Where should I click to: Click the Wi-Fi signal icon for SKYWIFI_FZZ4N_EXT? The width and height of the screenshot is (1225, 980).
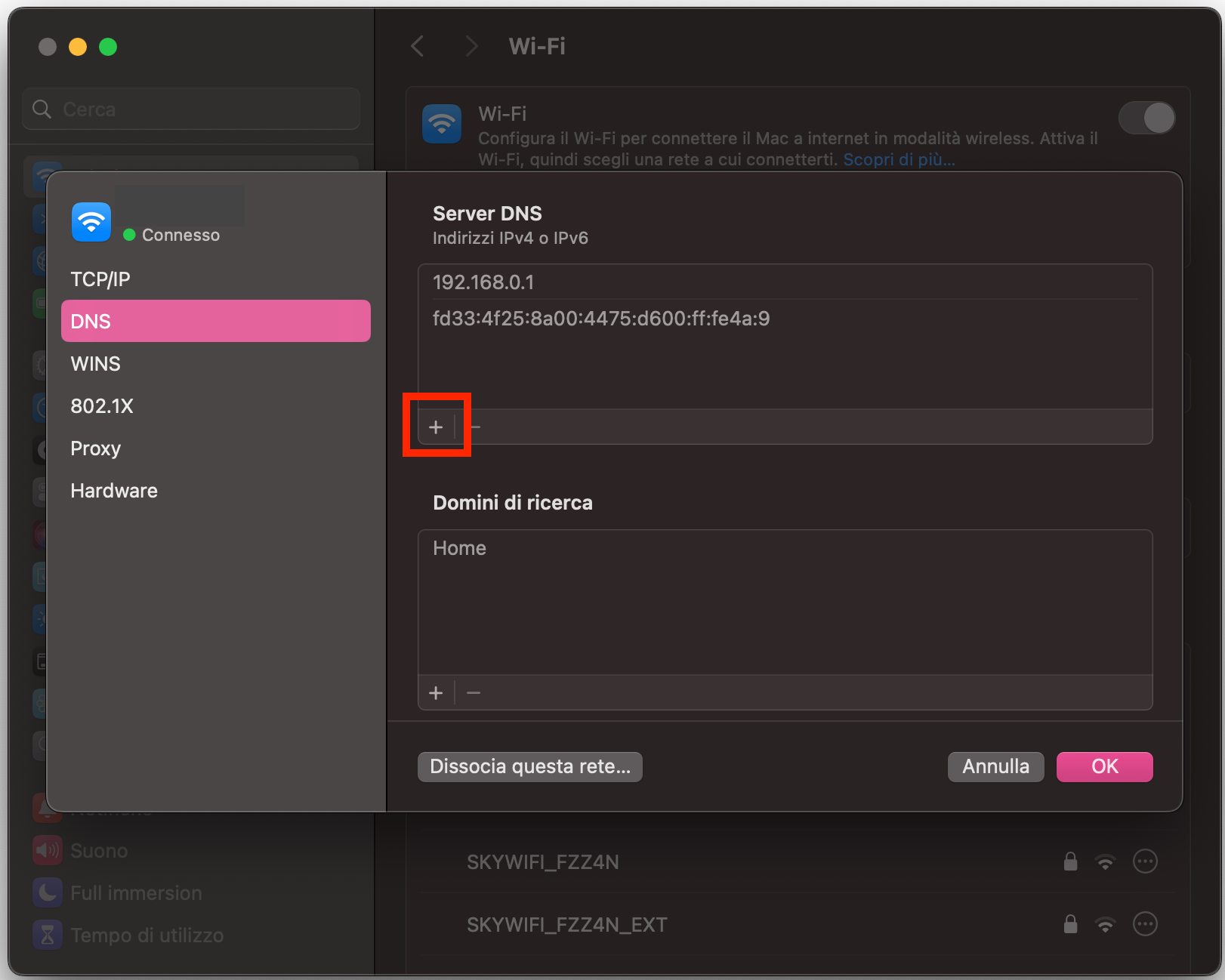1107,923
